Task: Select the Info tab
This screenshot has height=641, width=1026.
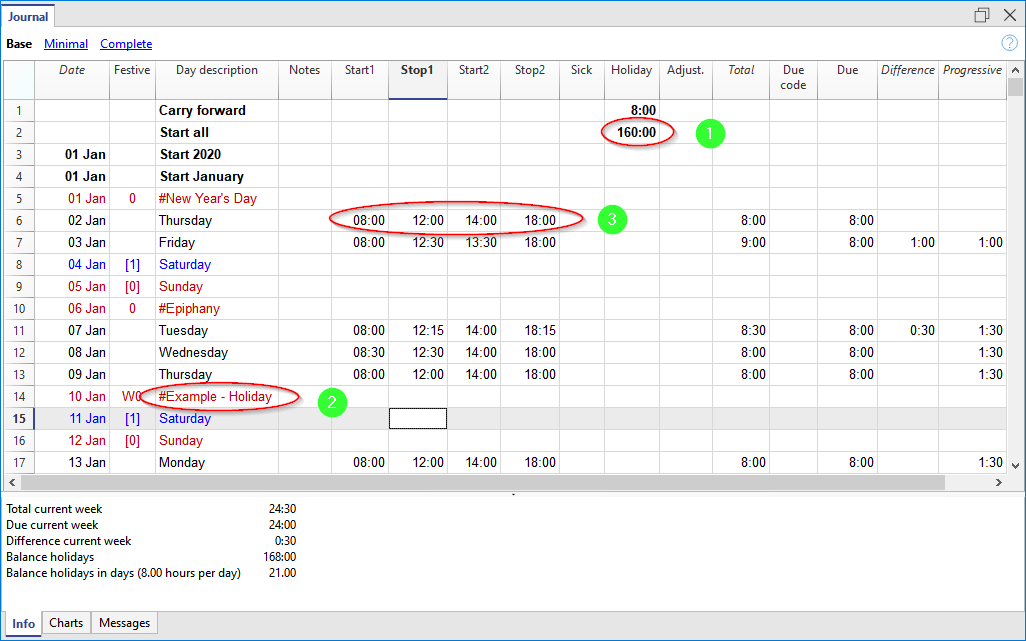Action: tap(24, 623)
